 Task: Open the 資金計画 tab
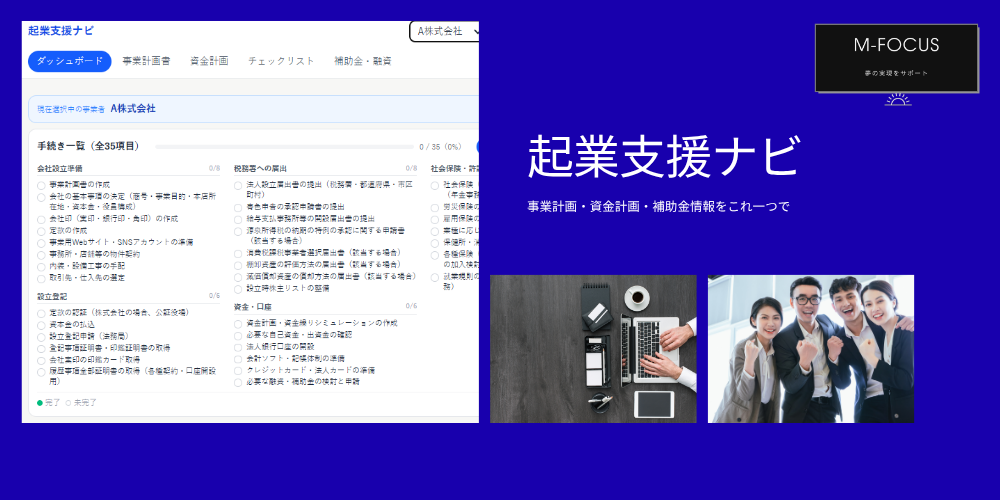pyautogui.click(x=209, y=61)
